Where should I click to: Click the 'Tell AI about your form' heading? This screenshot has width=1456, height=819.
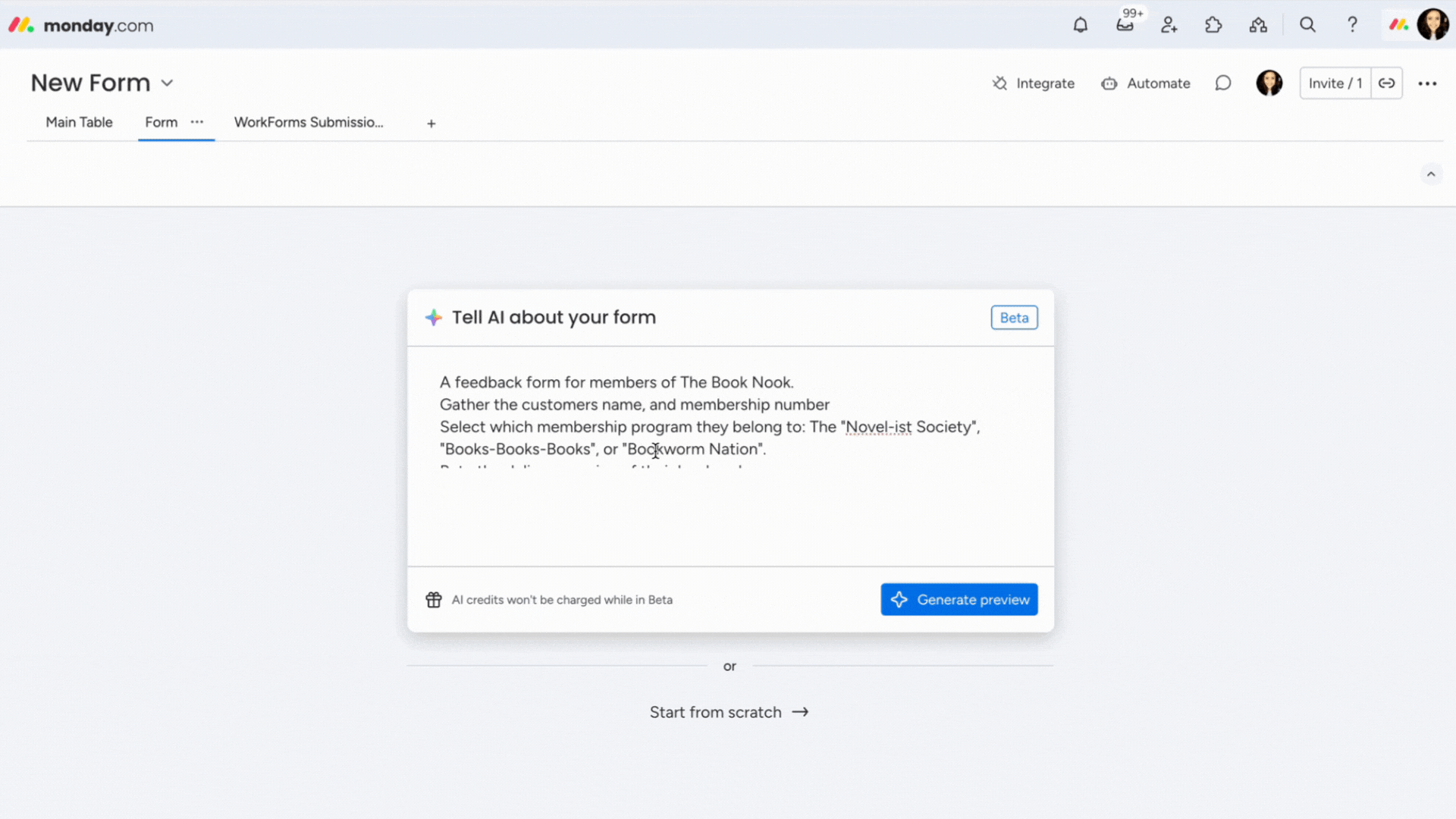(x=554, y=317)
